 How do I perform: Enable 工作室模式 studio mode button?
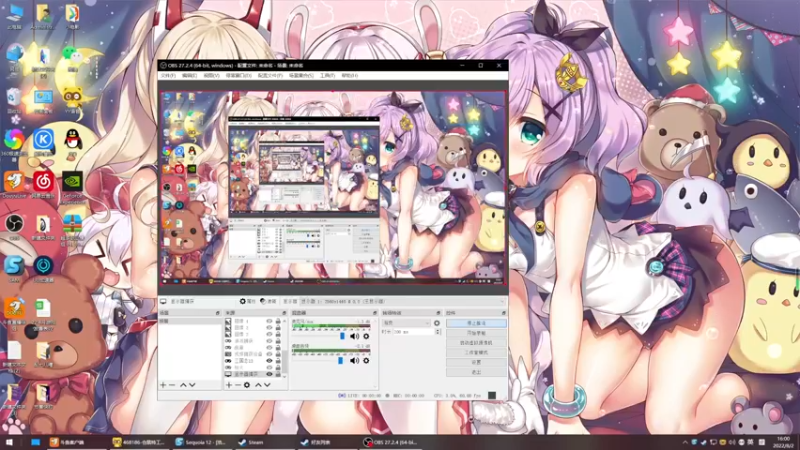[x=477, y=353]
